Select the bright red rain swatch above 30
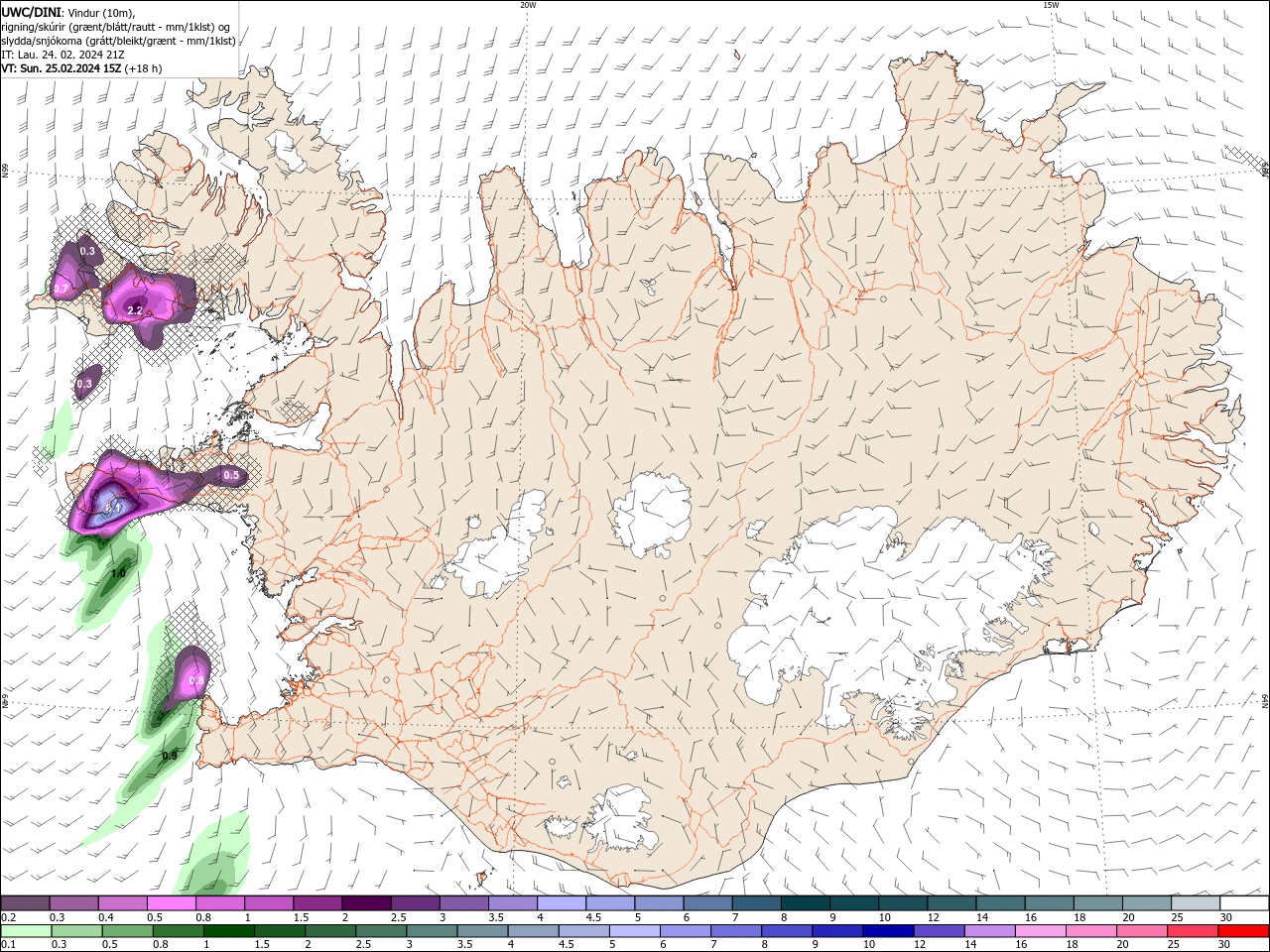This screenshot has width=1270, height=952. [1243, 931]
